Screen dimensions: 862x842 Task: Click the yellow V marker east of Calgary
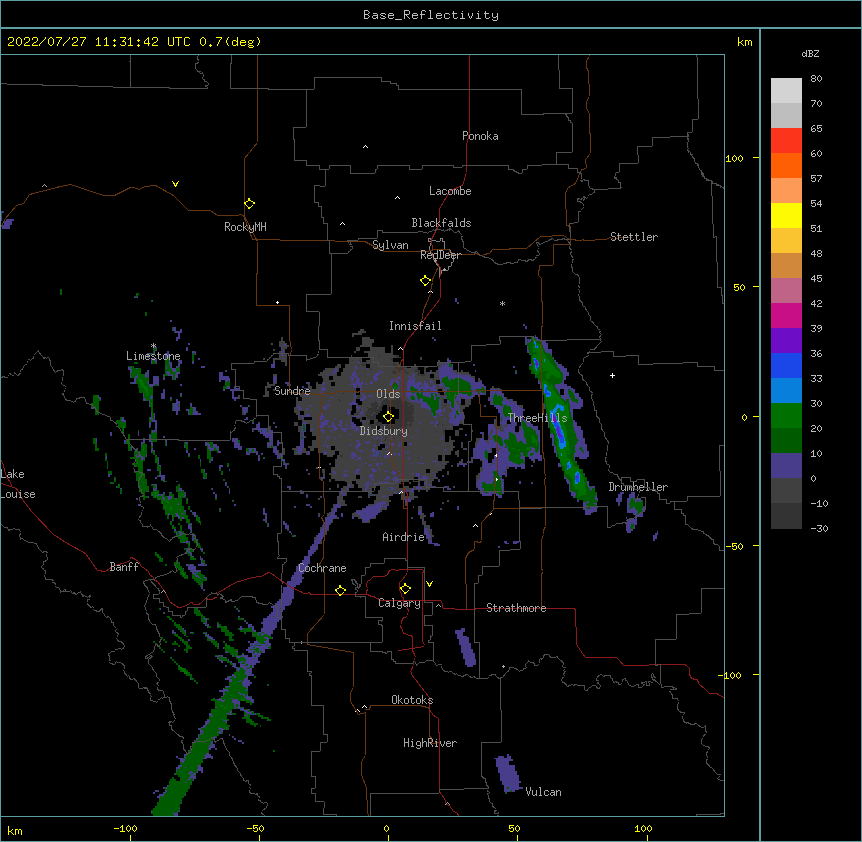(x=429, y=584)
